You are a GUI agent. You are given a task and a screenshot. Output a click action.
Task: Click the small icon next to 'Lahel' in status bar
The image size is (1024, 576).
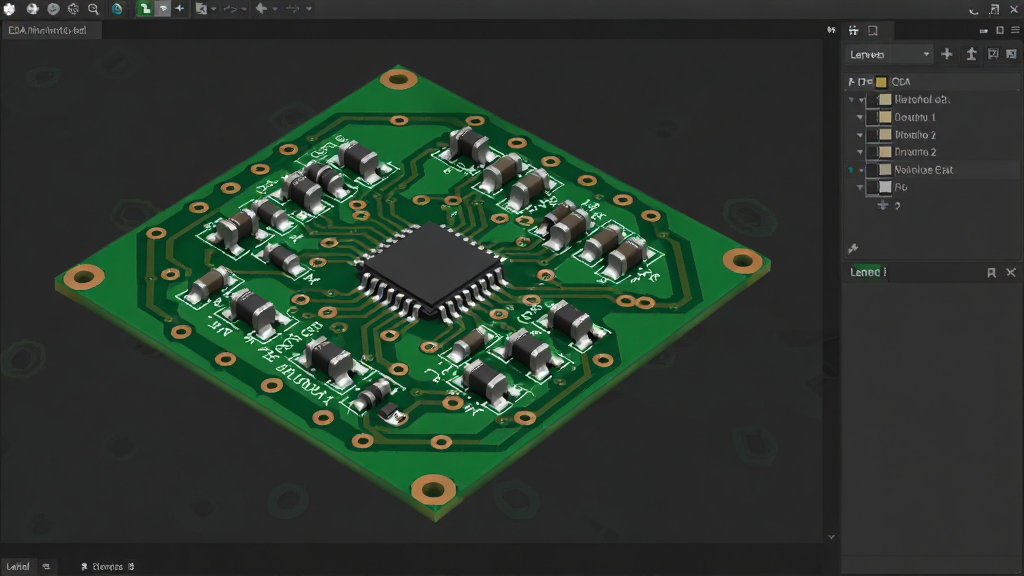(46, 566)
